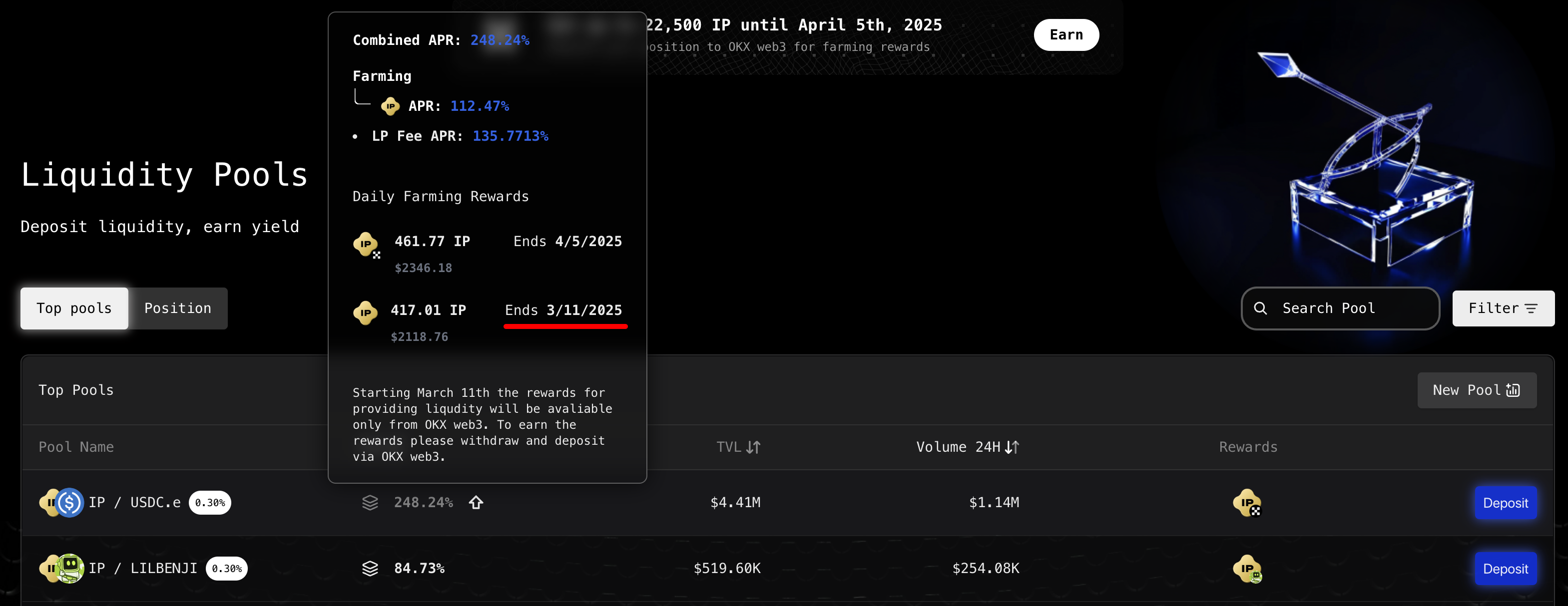Click the up-arrow icon next to 248.24%
Screen dimensions: 1568x606
click(476, 503)
